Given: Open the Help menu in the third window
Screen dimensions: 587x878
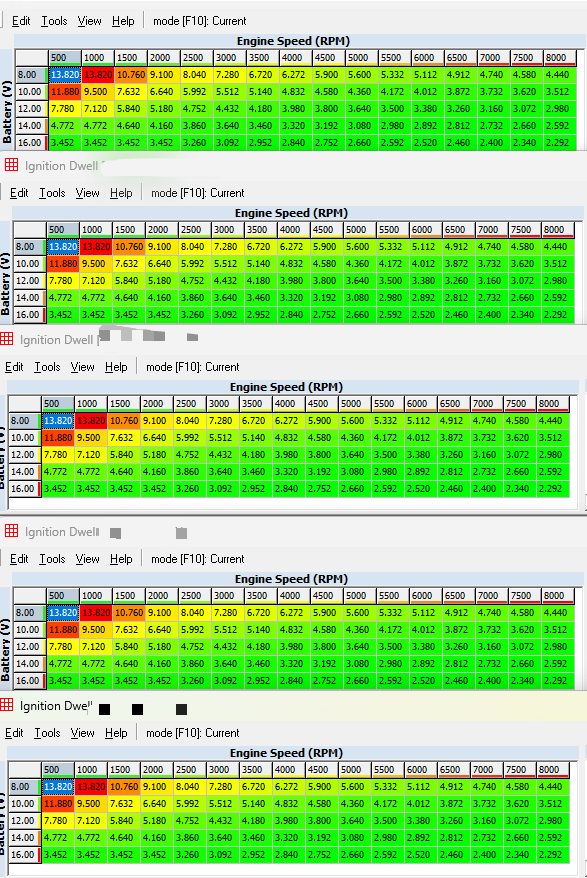Looking at the screenshot, I should coord(116,367).
